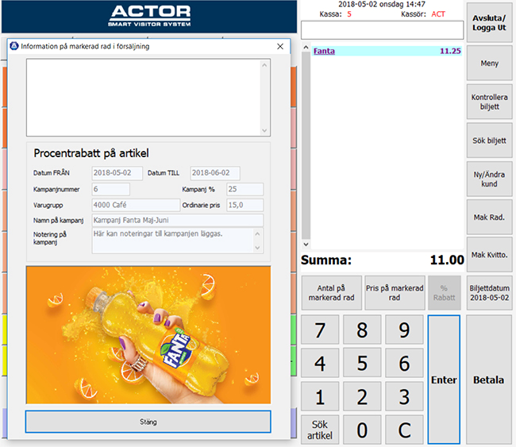Click Mak Kvitto. button
The height and width of the screenshot is (447, 516).
(489, 255)
